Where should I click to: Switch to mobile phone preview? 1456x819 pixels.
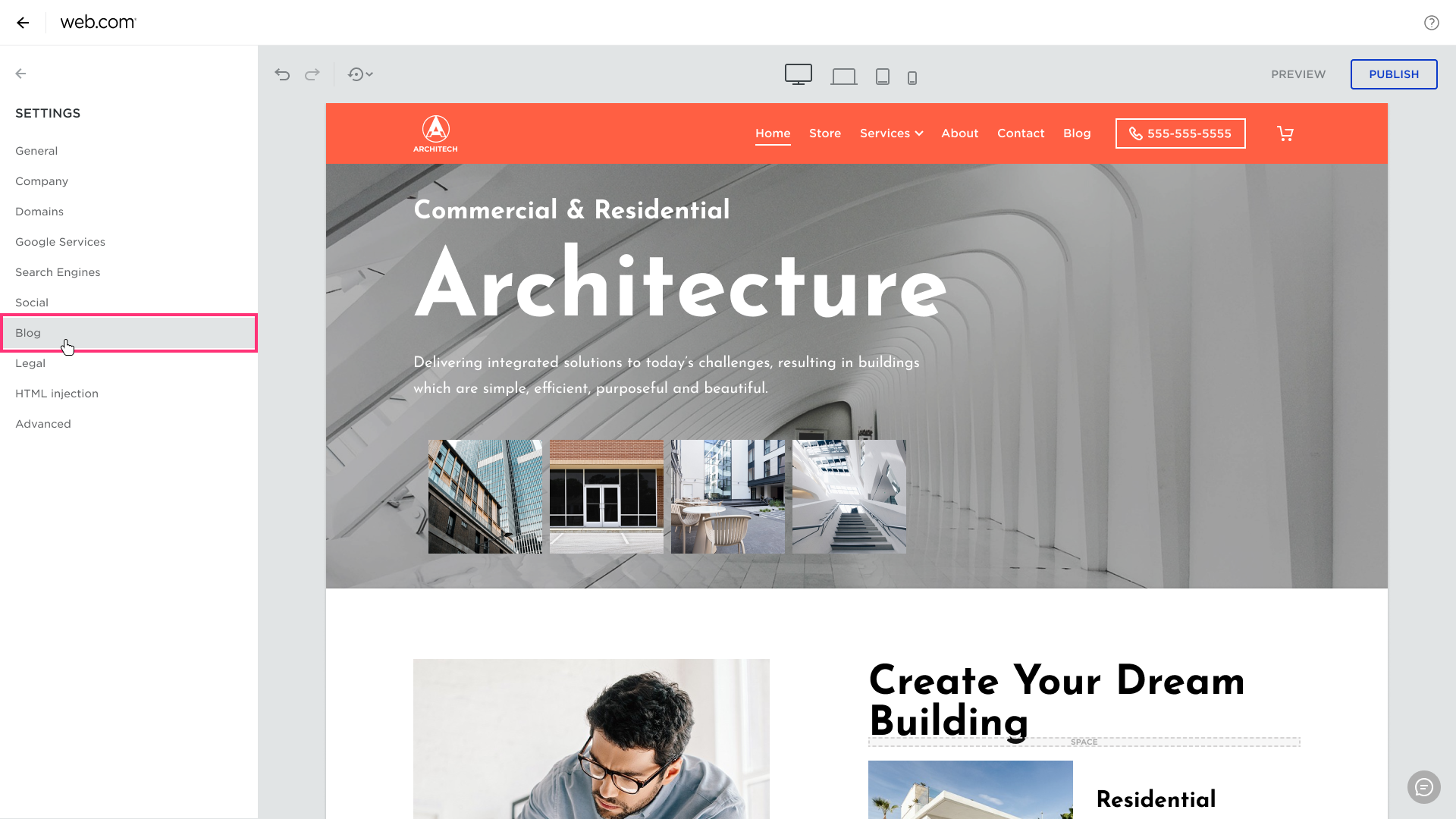(x=912, y=77)
